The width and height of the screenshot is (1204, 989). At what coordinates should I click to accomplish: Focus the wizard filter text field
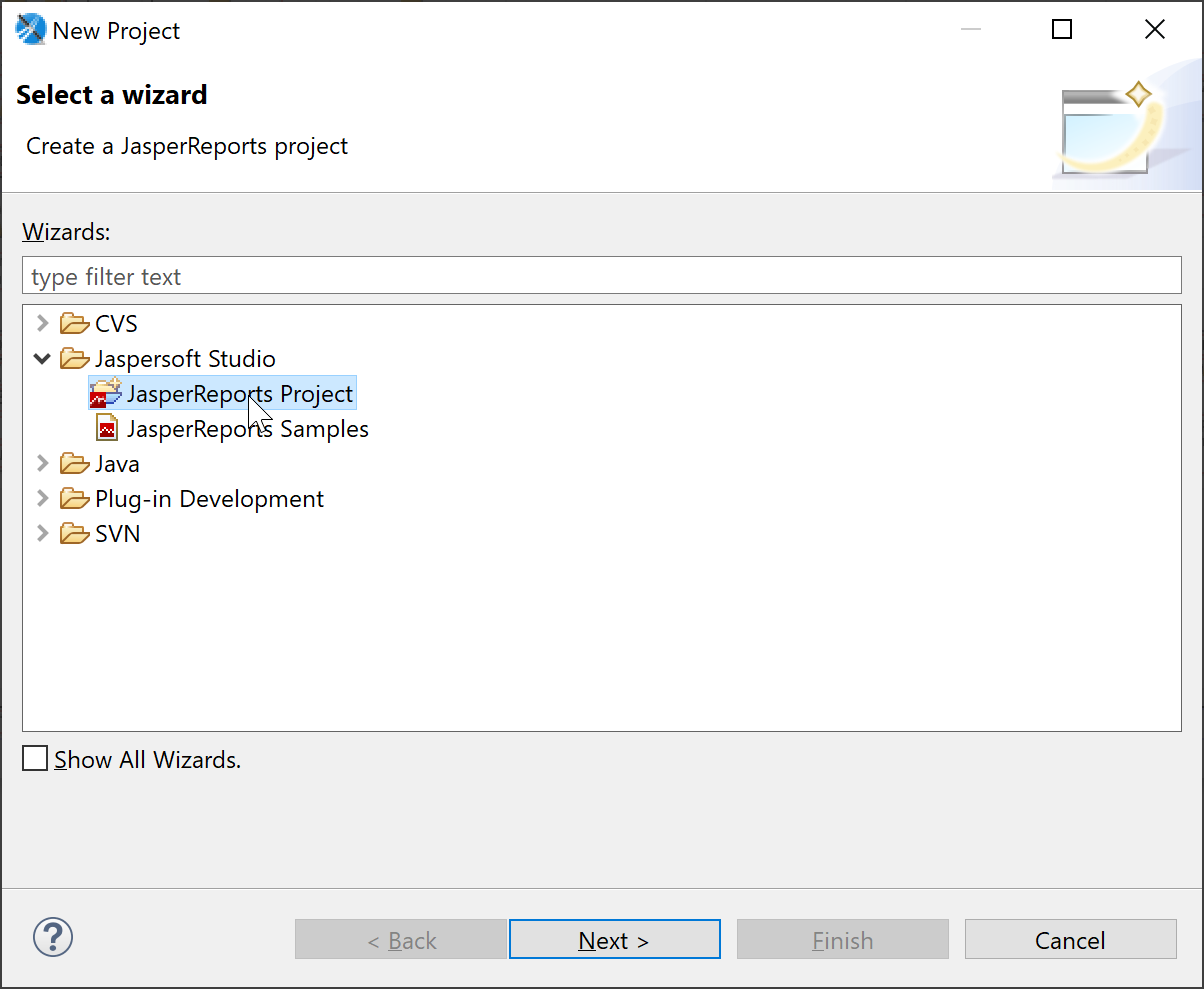600,276
